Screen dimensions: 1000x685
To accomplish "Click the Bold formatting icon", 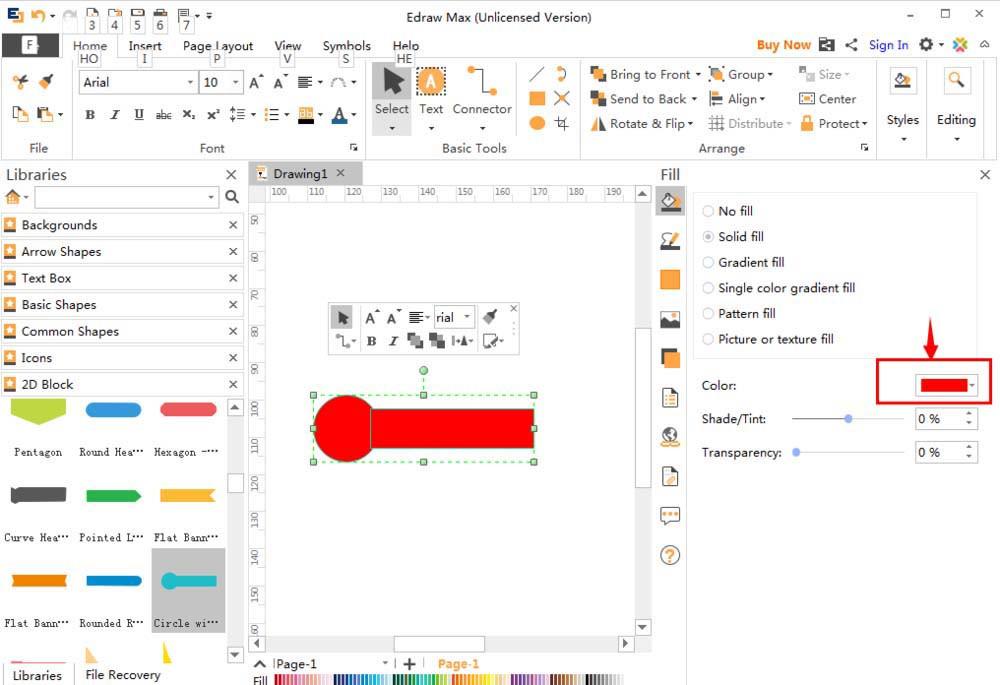I will 90,115.
